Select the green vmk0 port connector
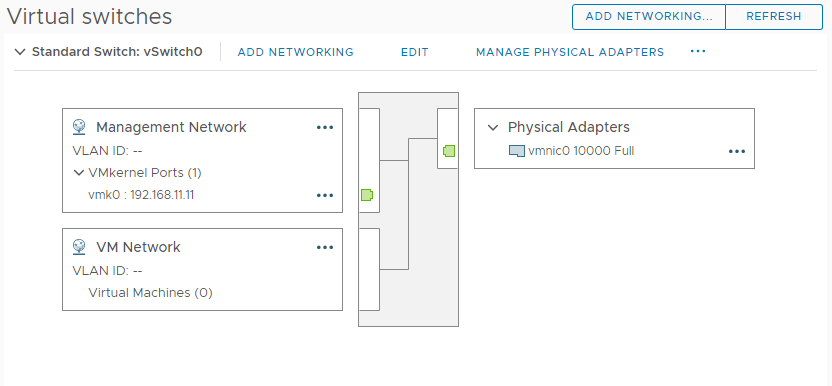The width and height of the screenshot is (832, 386). click(x=367, y=195)
